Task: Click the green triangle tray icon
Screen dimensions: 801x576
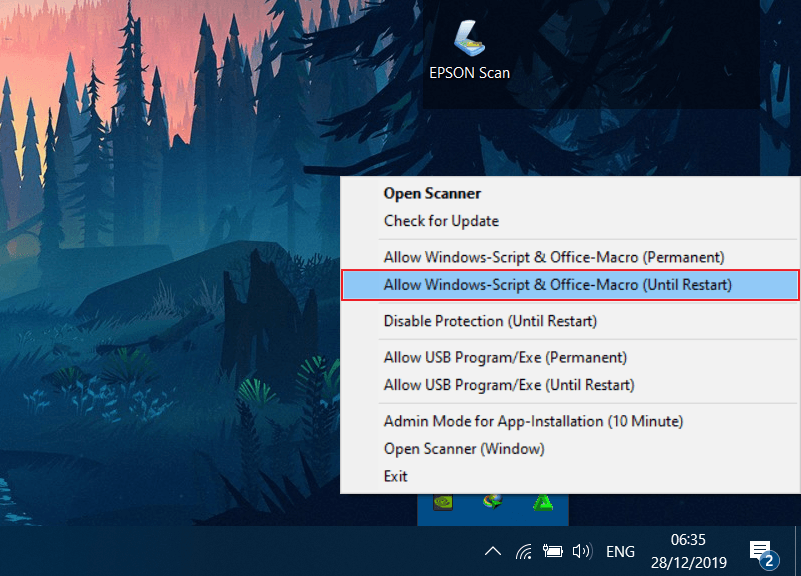Action: (543, 503)
